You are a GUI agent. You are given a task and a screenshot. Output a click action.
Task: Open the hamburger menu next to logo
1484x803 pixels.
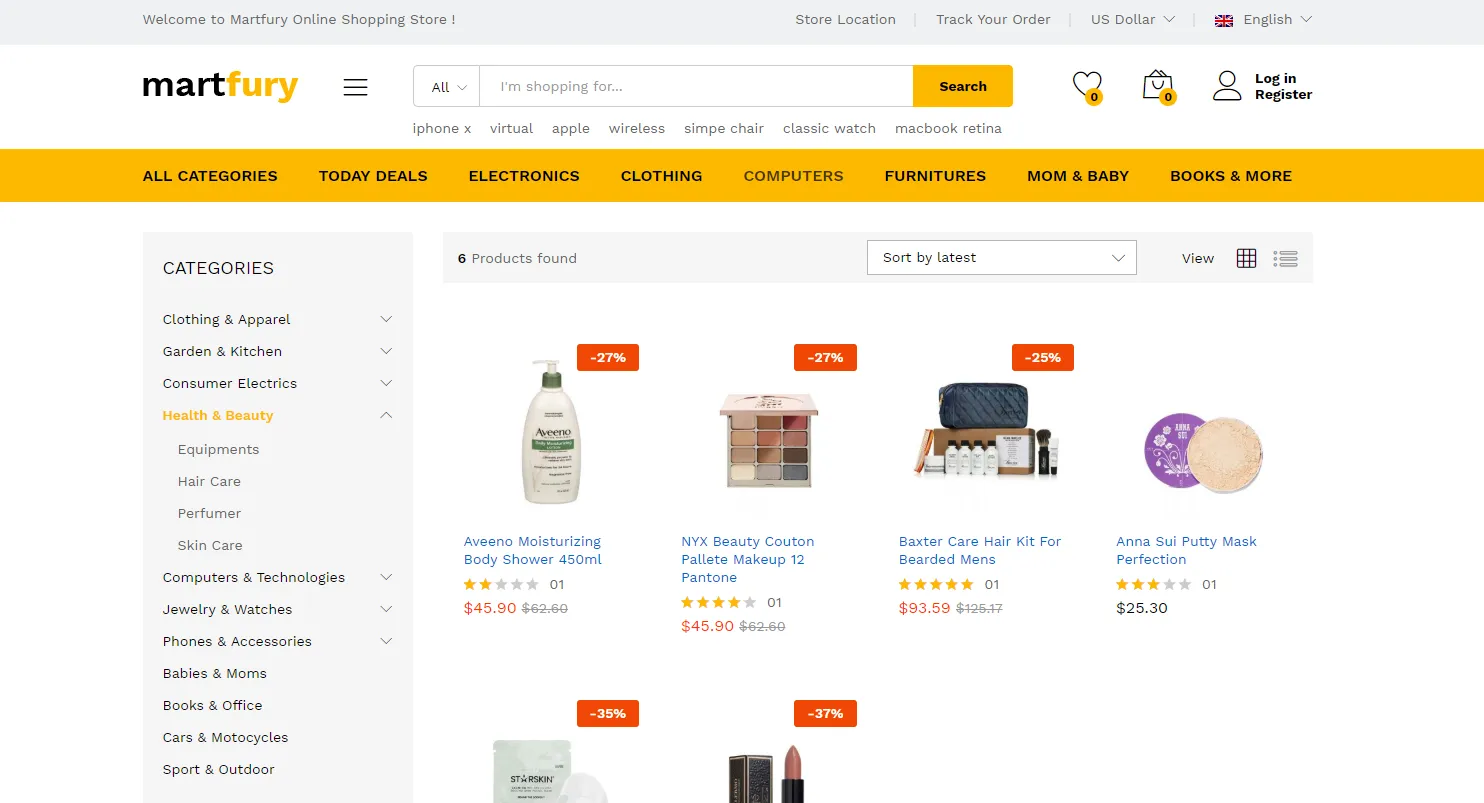point(355,87)
